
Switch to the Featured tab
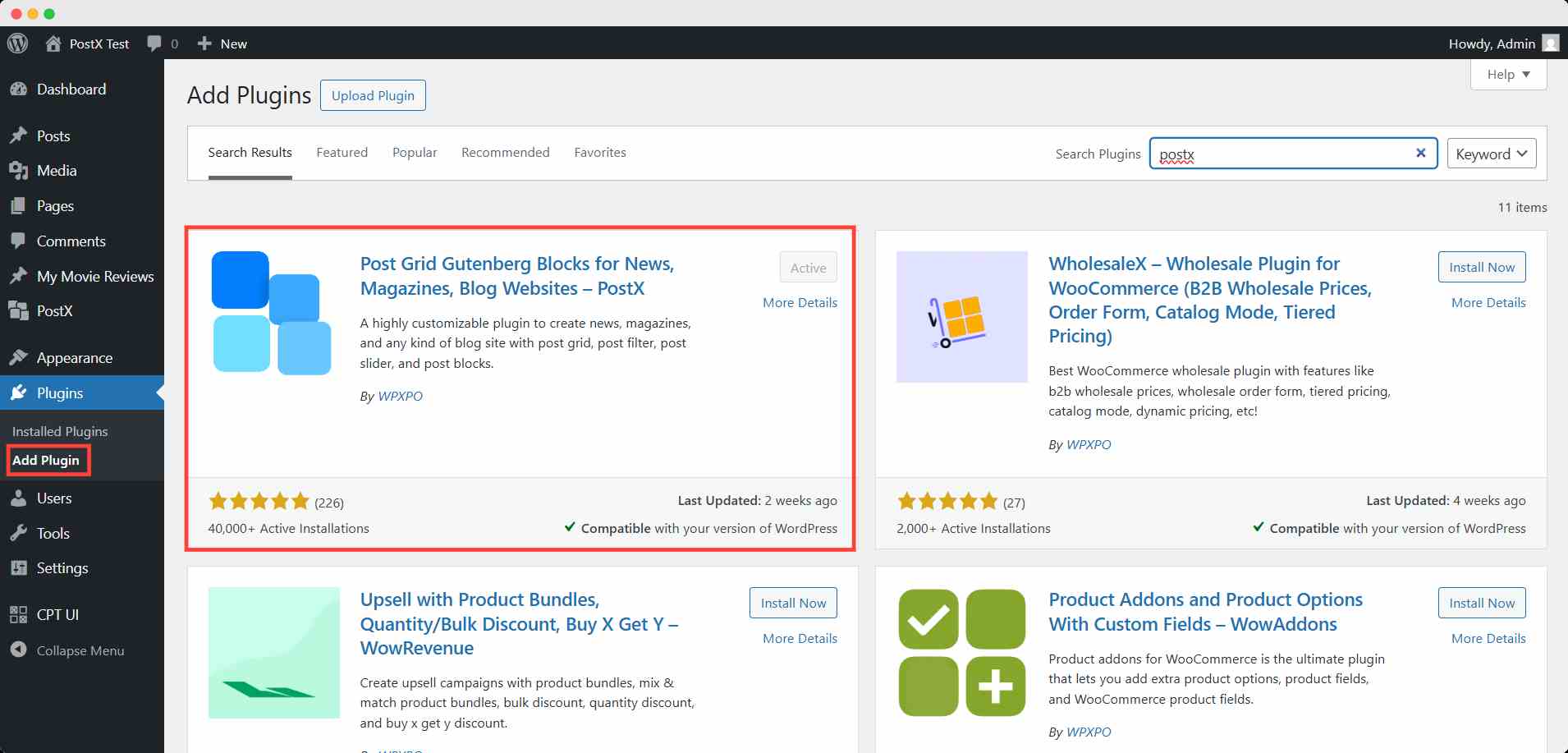(342, 153)
